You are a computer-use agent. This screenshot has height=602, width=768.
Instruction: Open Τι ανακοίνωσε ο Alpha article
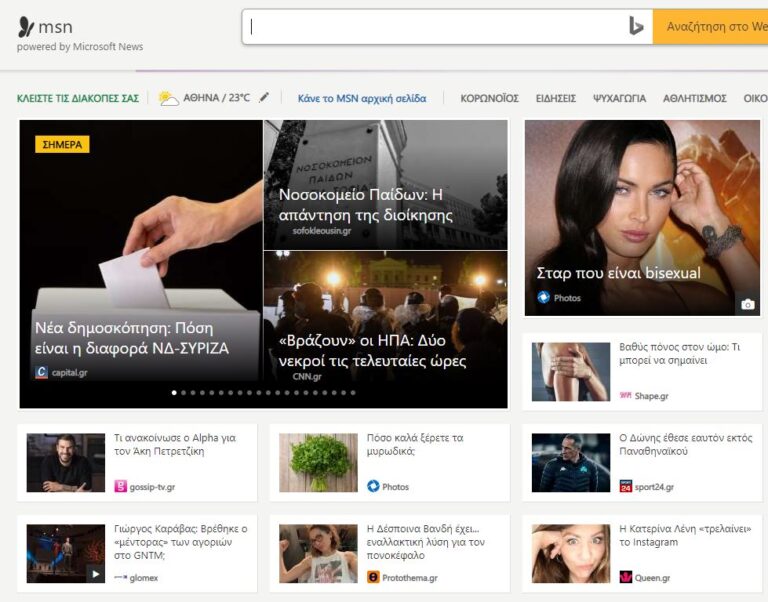point(175,444)
